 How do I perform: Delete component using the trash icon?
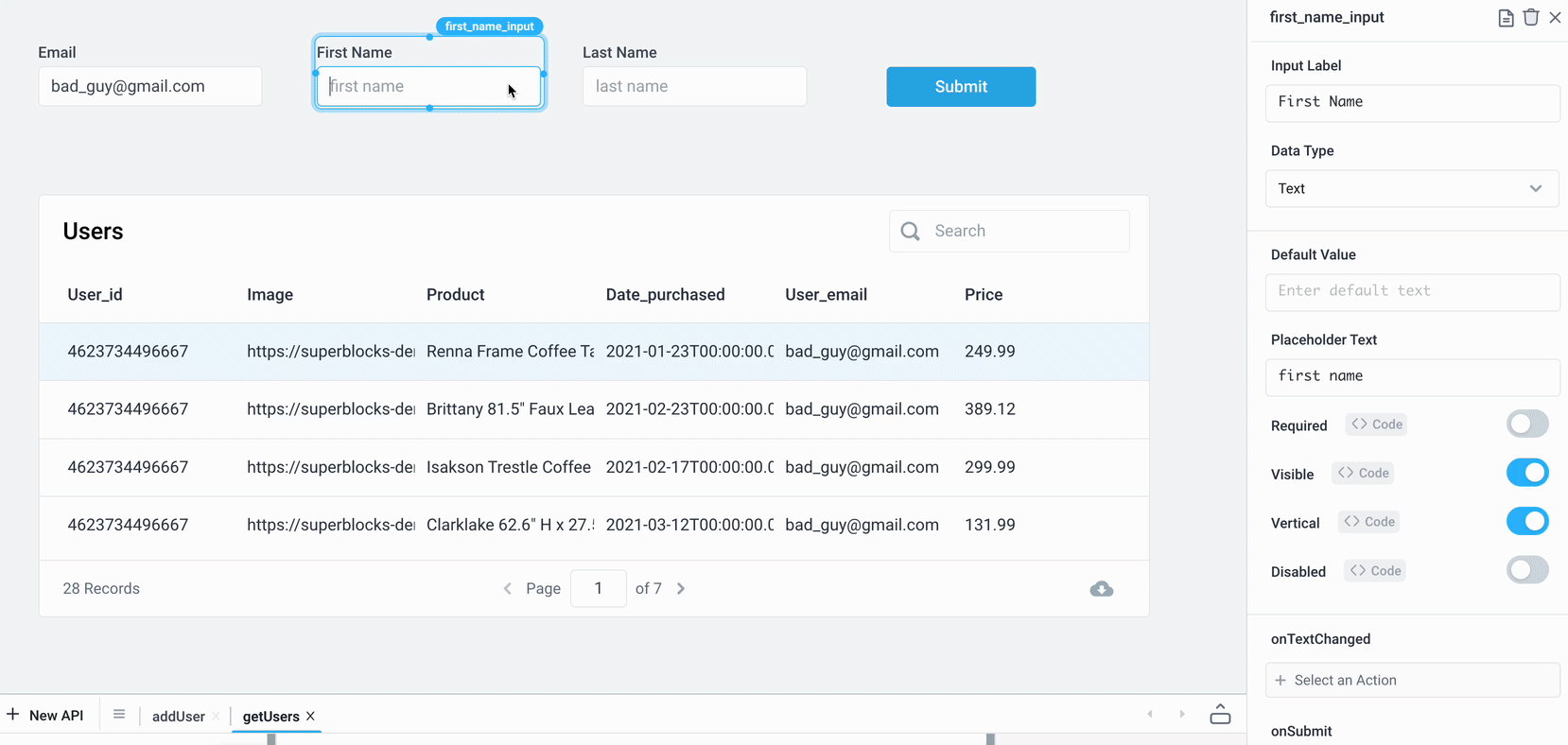[1531, 17]
